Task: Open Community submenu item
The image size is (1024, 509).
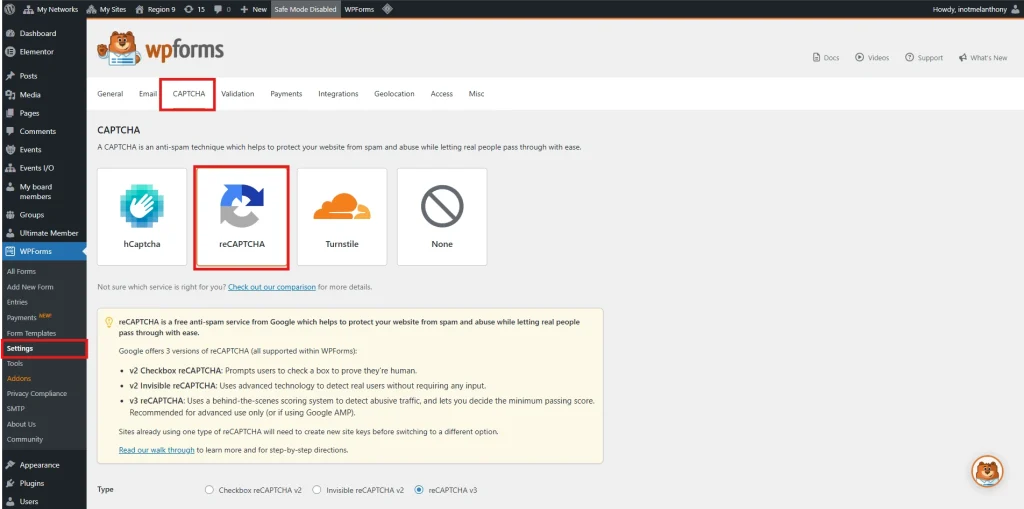Action: click(x=25, y=439)
